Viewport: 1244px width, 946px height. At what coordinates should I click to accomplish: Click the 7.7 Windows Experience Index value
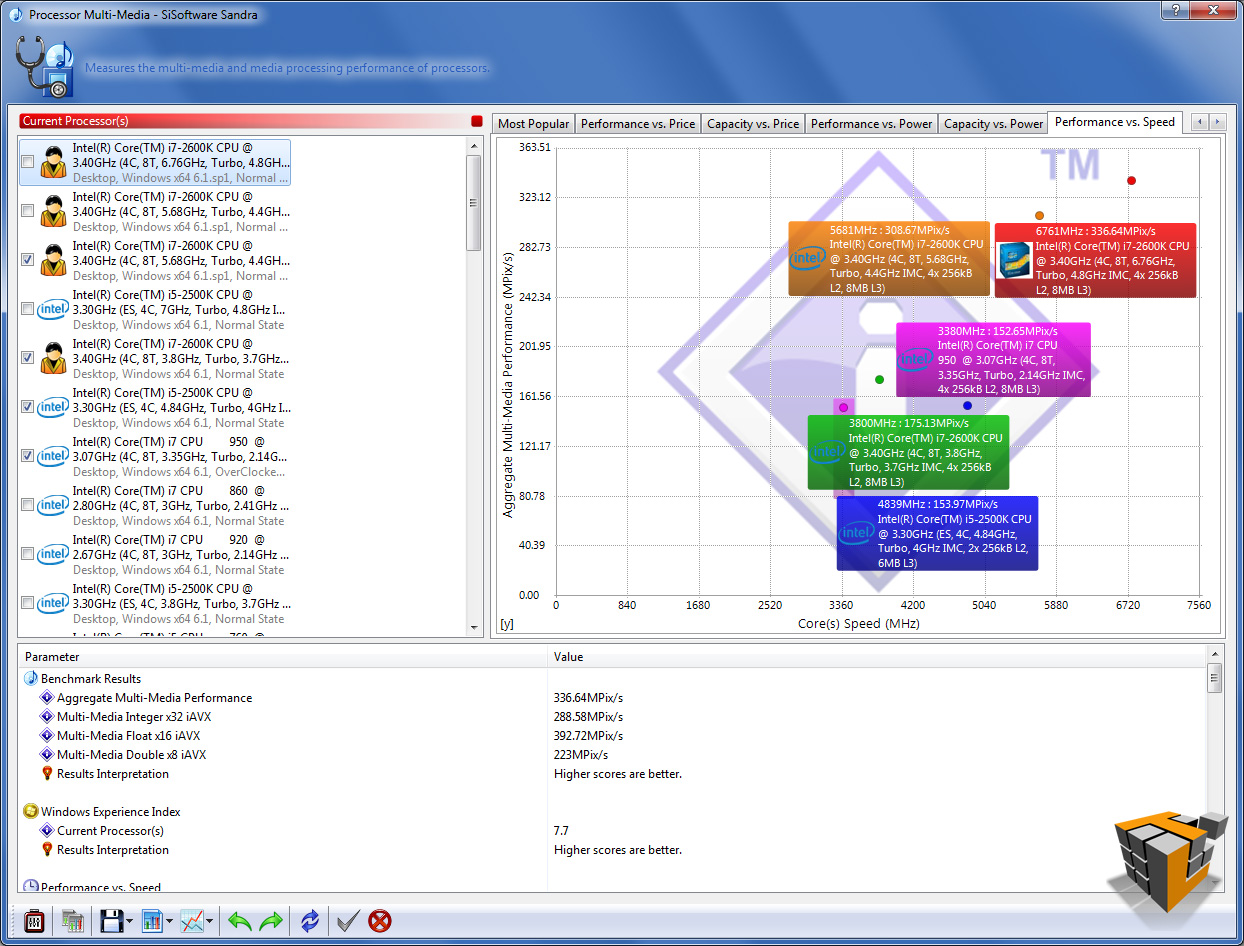coord(561,831)
